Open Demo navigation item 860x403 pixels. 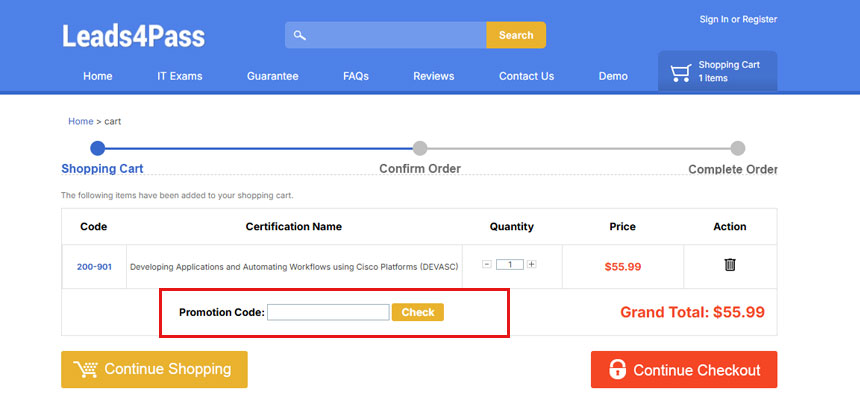tap(613, 76)
